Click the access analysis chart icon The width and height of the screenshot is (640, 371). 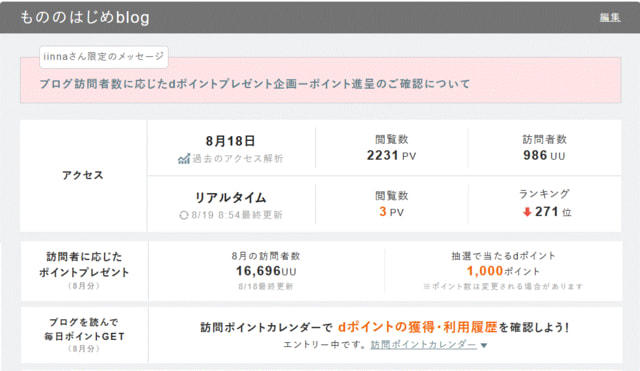click(x=184, y=158)
